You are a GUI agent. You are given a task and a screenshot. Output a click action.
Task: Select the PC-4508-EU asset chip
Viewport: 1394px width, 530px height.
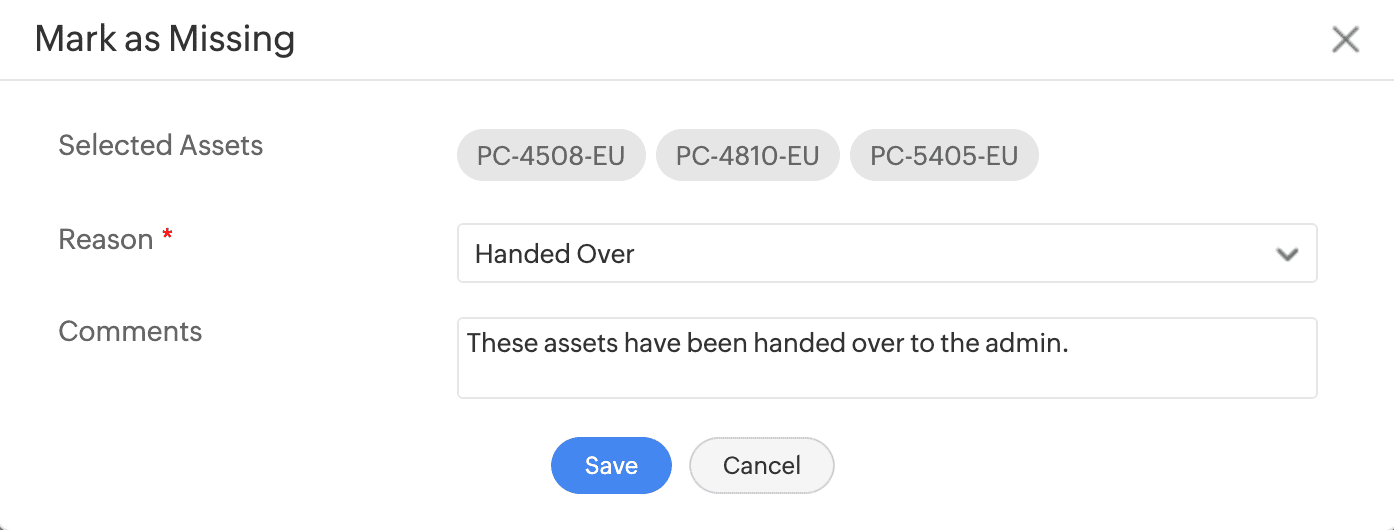(551, 157)
